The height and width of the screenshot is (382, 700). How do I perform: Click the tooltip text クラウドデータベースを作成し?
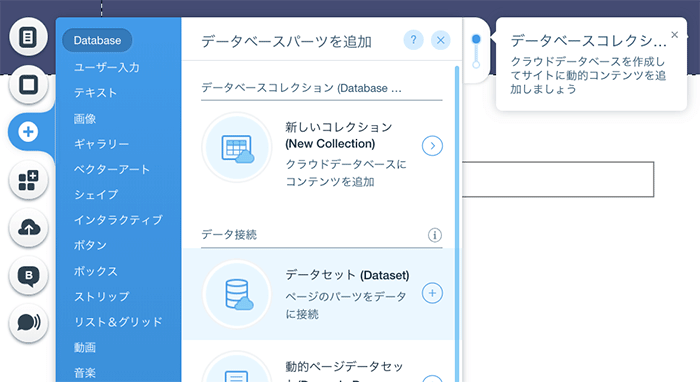tap(588, 62)
